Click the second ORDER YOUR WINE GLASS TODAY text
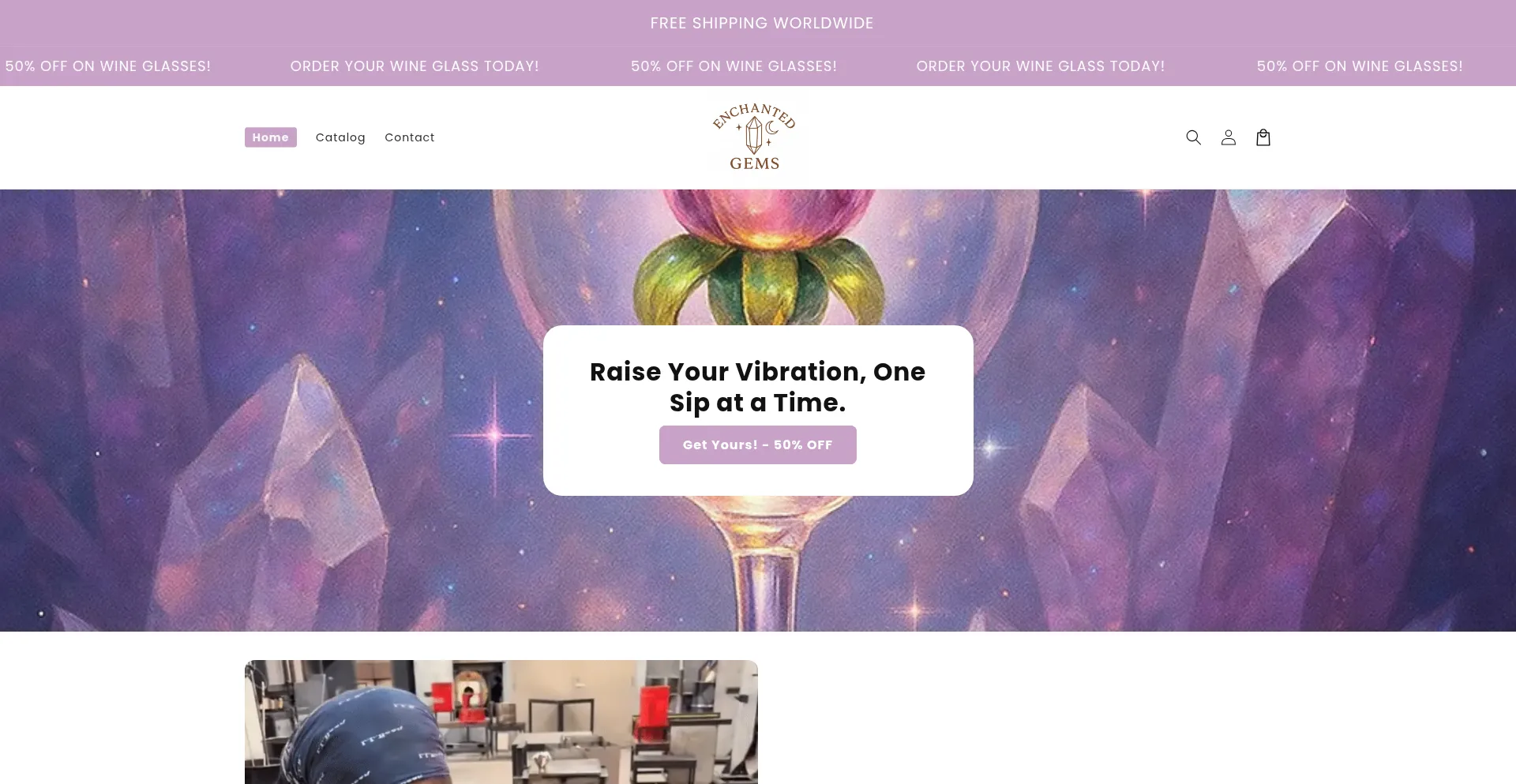 pos(1040,66)
